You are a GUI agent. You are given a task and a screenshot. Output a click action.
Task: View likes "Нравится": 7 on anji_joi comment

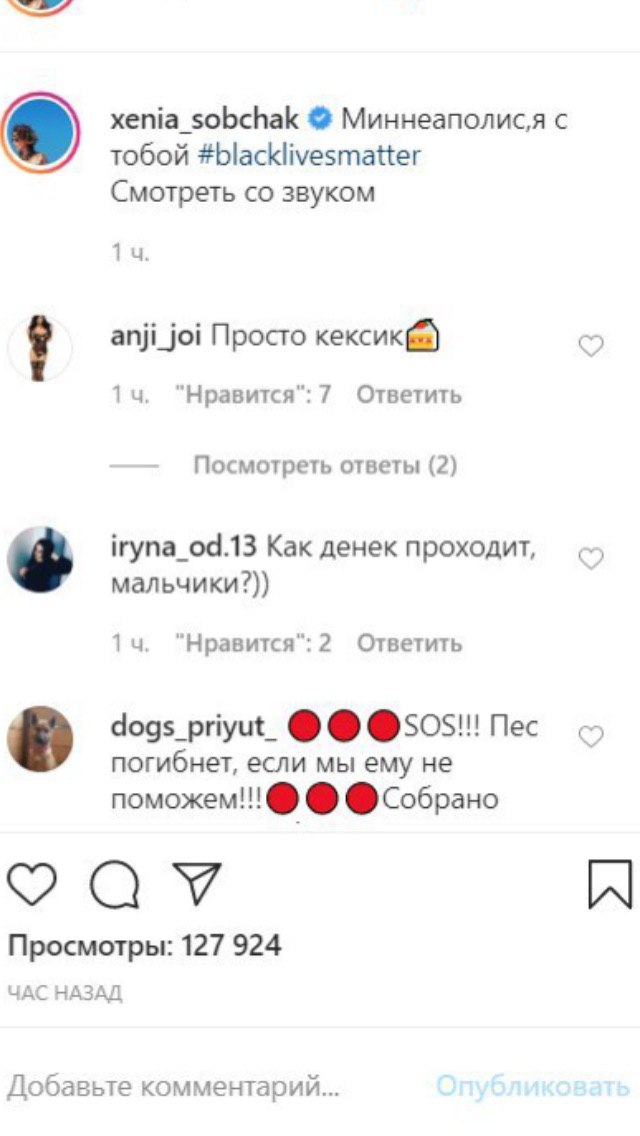point(253,395)
